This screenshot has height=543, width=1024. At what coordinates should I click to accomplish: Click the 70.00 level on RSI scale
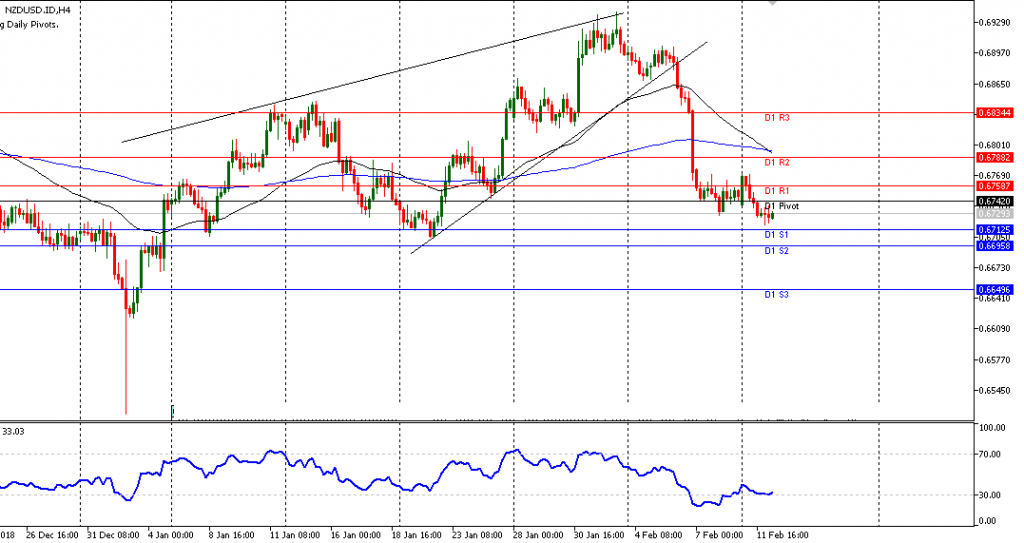coord(990,454)
